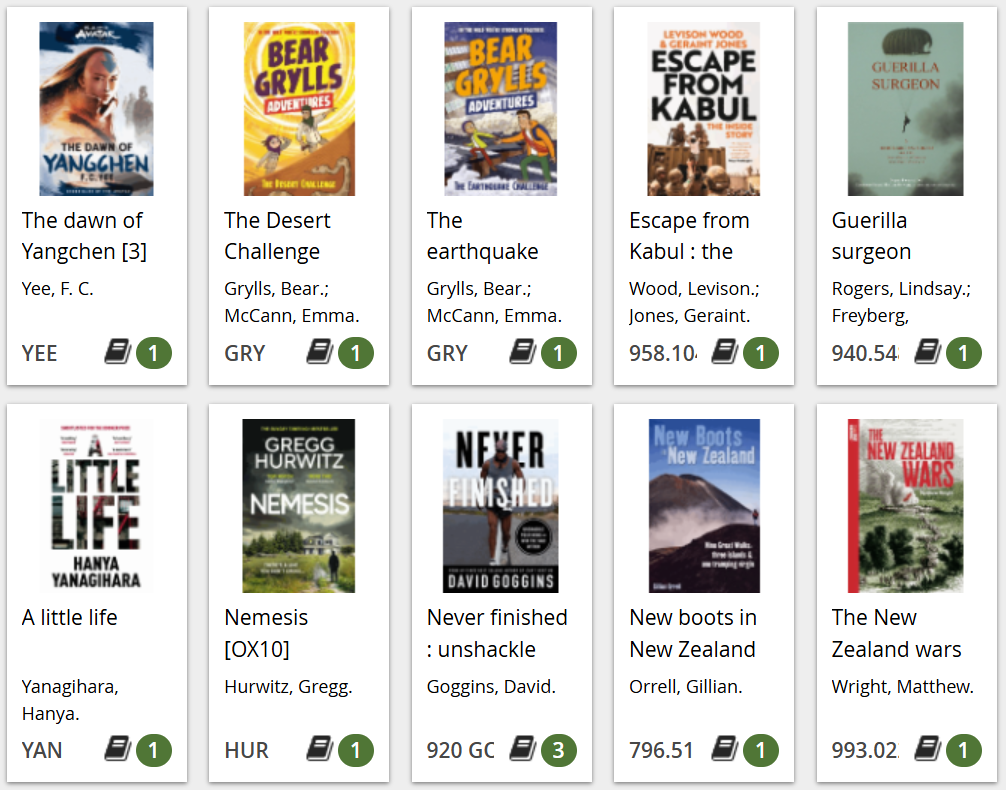
Task: Click green copies badge on The New Zealand wars
Action: pos(964,750)
